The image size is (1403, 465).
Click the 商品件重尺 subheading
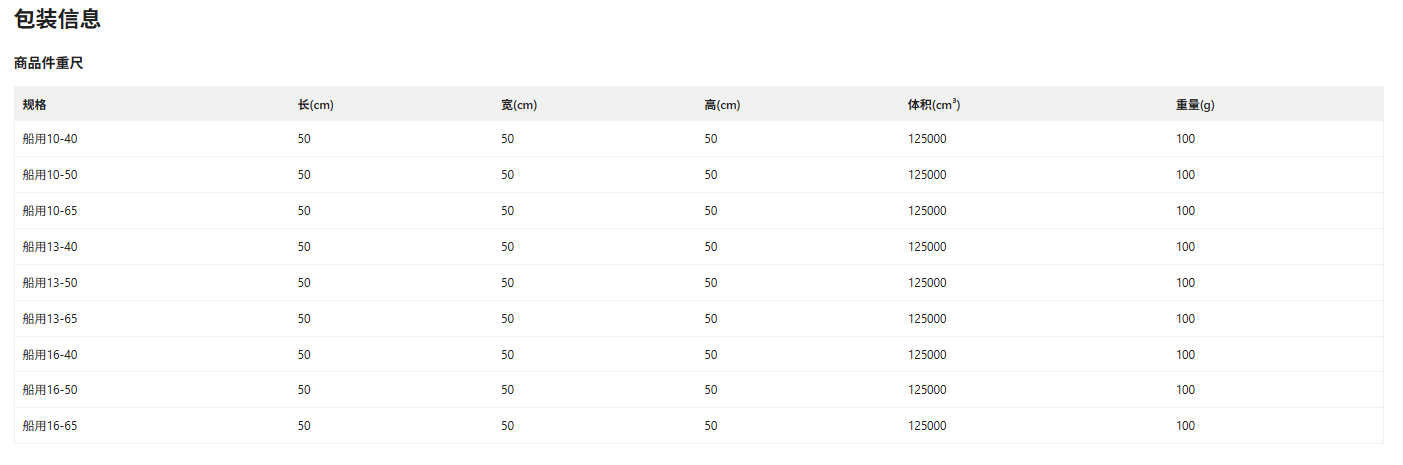(48, 63)
